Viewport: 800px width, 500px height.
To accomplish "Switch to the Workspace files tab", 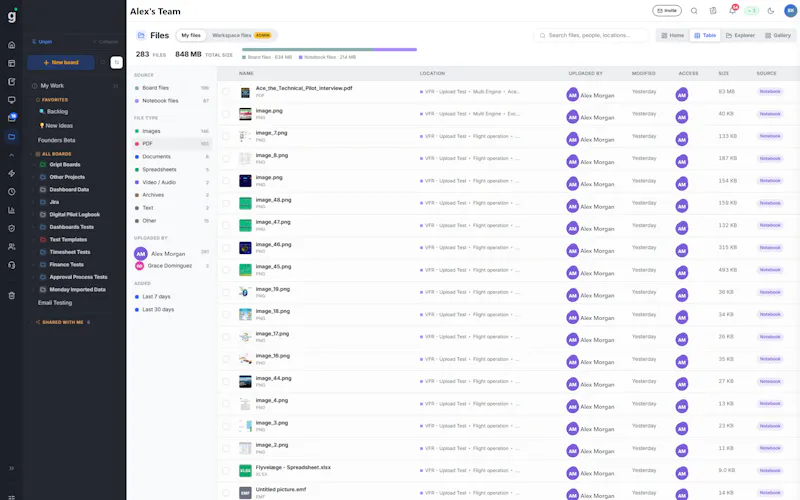I will click(x=241, y=35).
